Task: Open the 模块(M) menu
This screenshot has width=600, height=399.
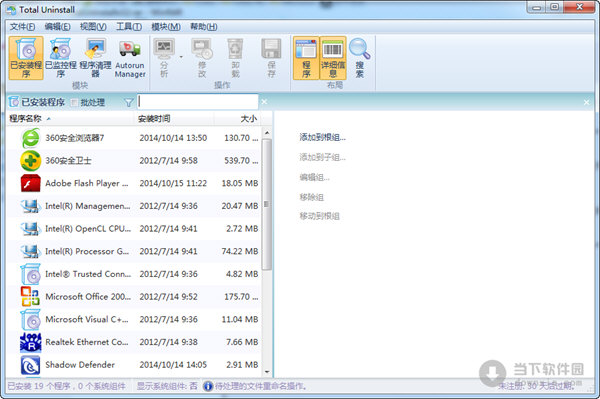Action: coord(166,26)
